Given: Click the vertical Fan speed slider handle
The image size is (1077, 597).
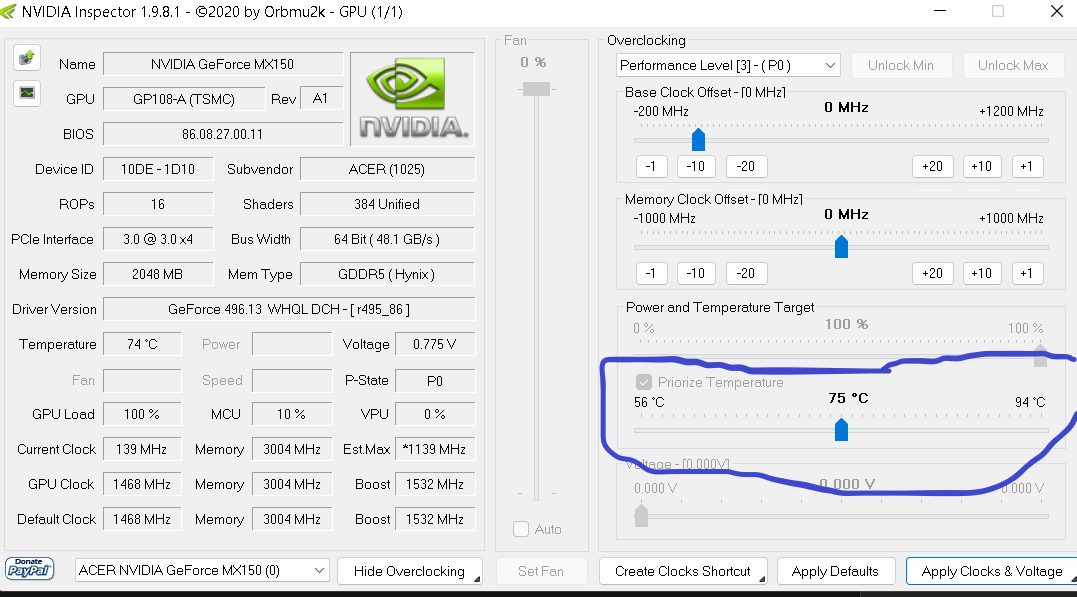Looking at the screenshot, I should coord(536,89).
